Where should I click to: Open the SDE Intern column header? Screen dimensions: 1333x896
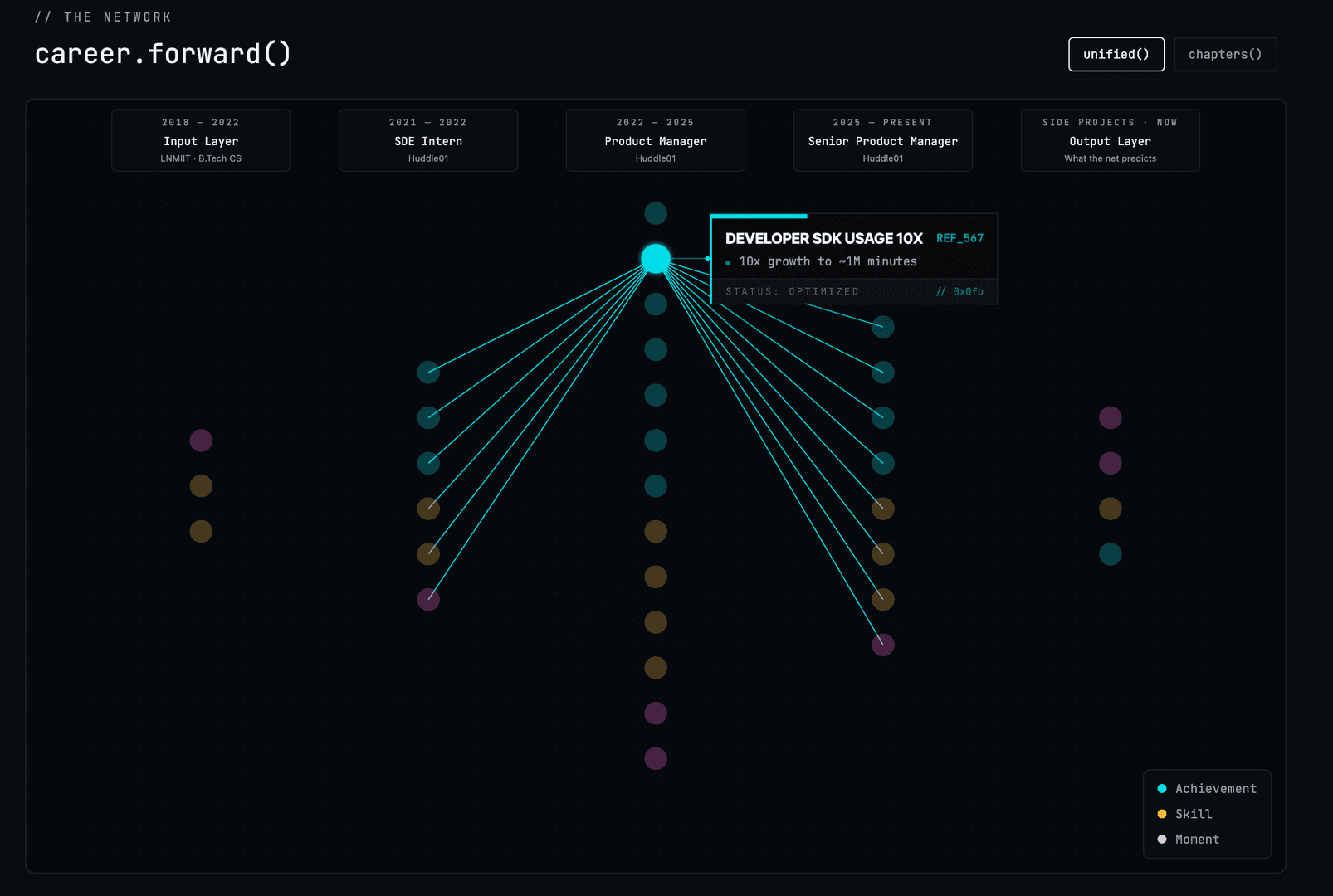[428, 140]
